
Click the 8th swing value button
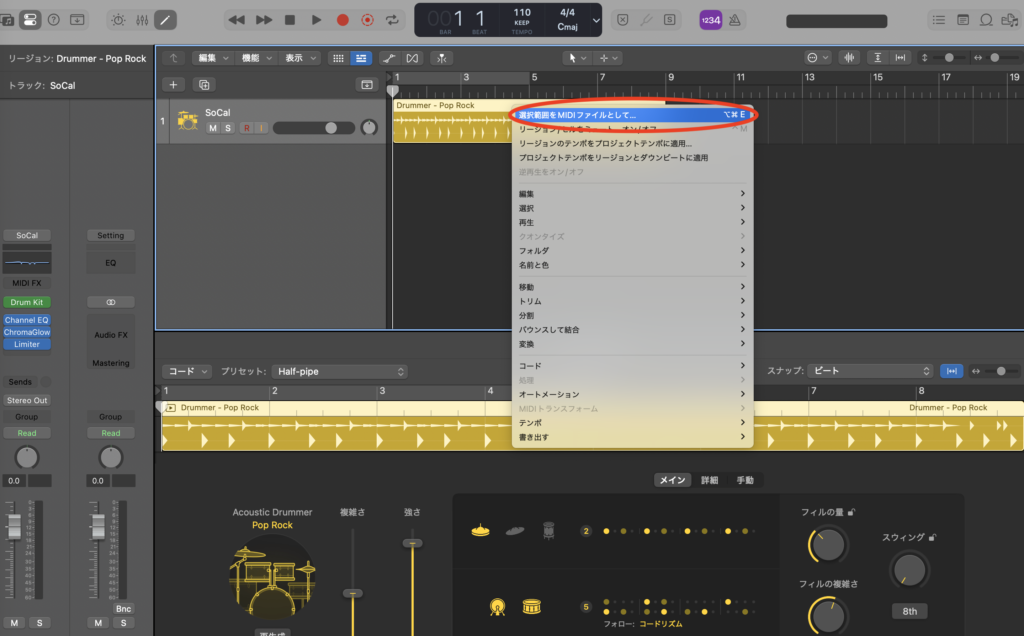[x=910, y=611]
